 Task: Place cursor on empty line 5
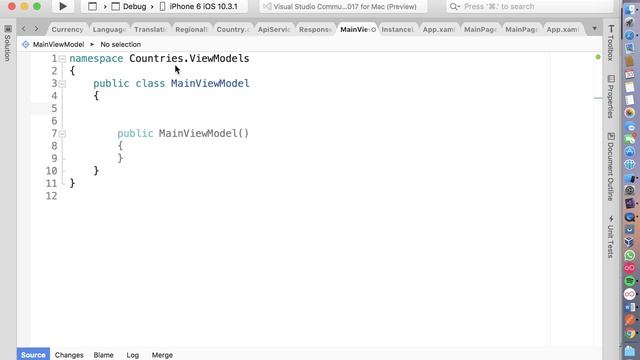coord(310,108)
